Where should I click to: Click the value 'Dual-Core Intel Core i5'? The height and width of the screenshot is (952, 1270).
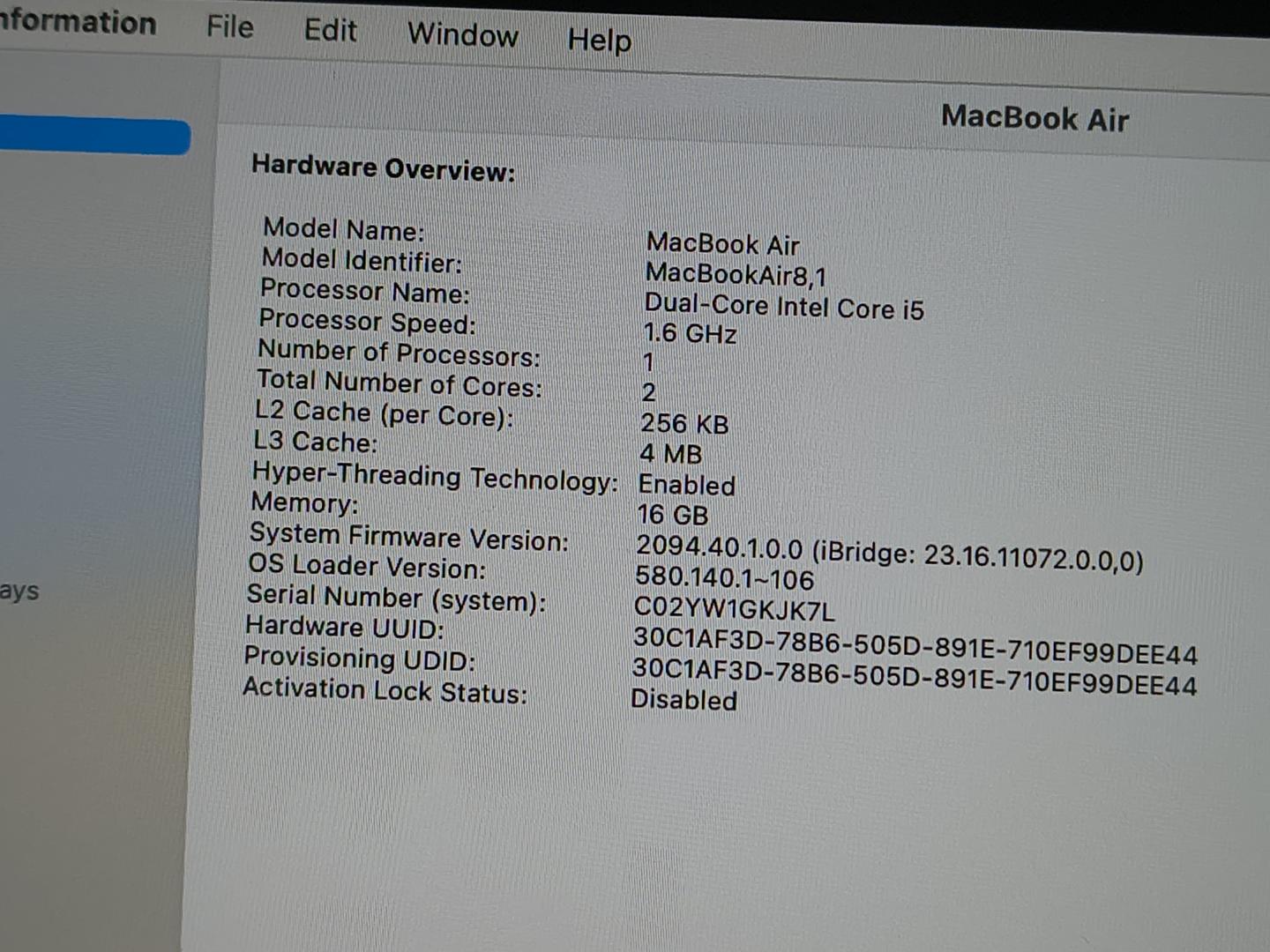[x=784, y=307]
